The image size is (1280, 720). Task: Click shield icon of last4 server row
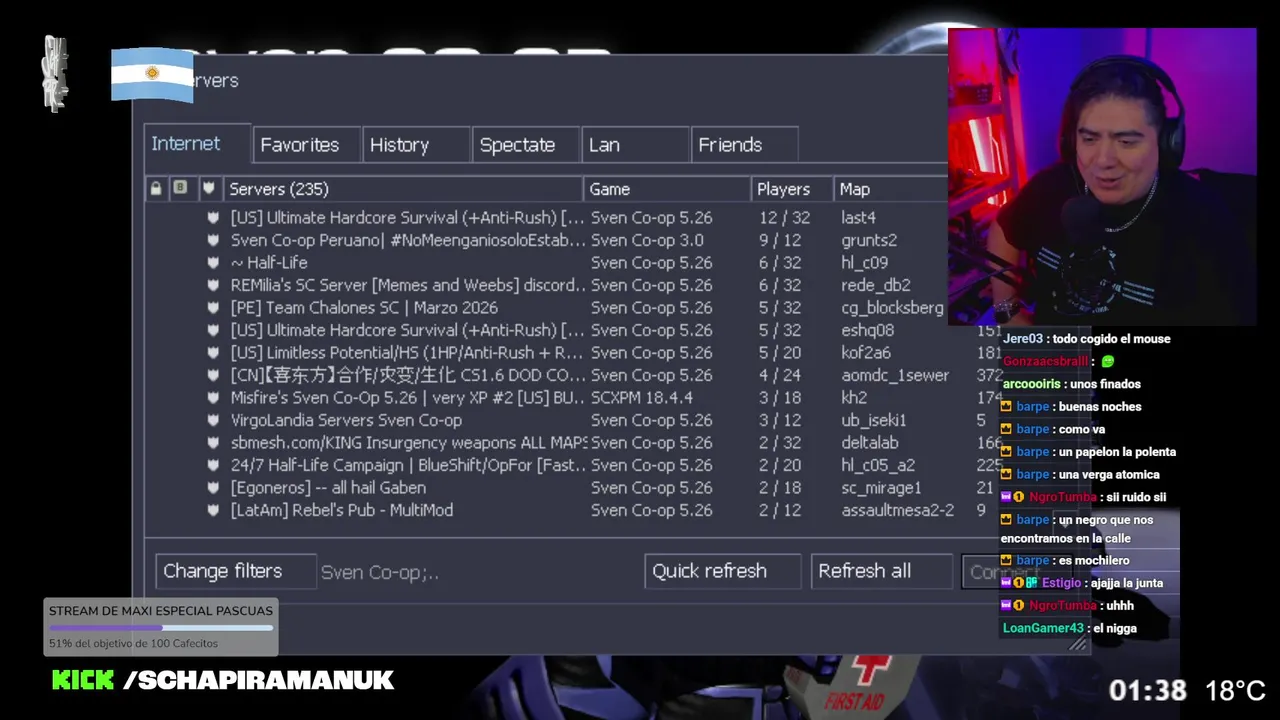click(212, 217)
